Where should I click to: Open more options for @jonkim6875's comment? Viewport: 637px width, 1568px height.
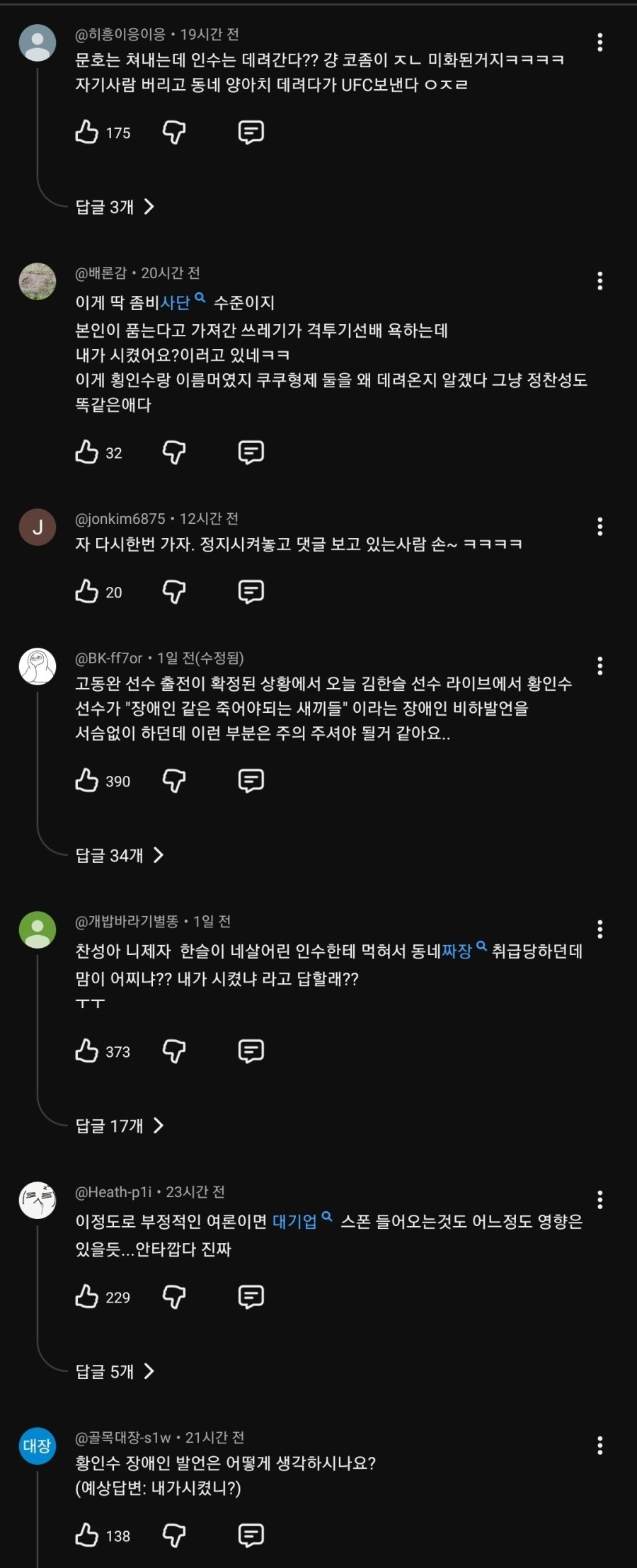coord(599,526)
